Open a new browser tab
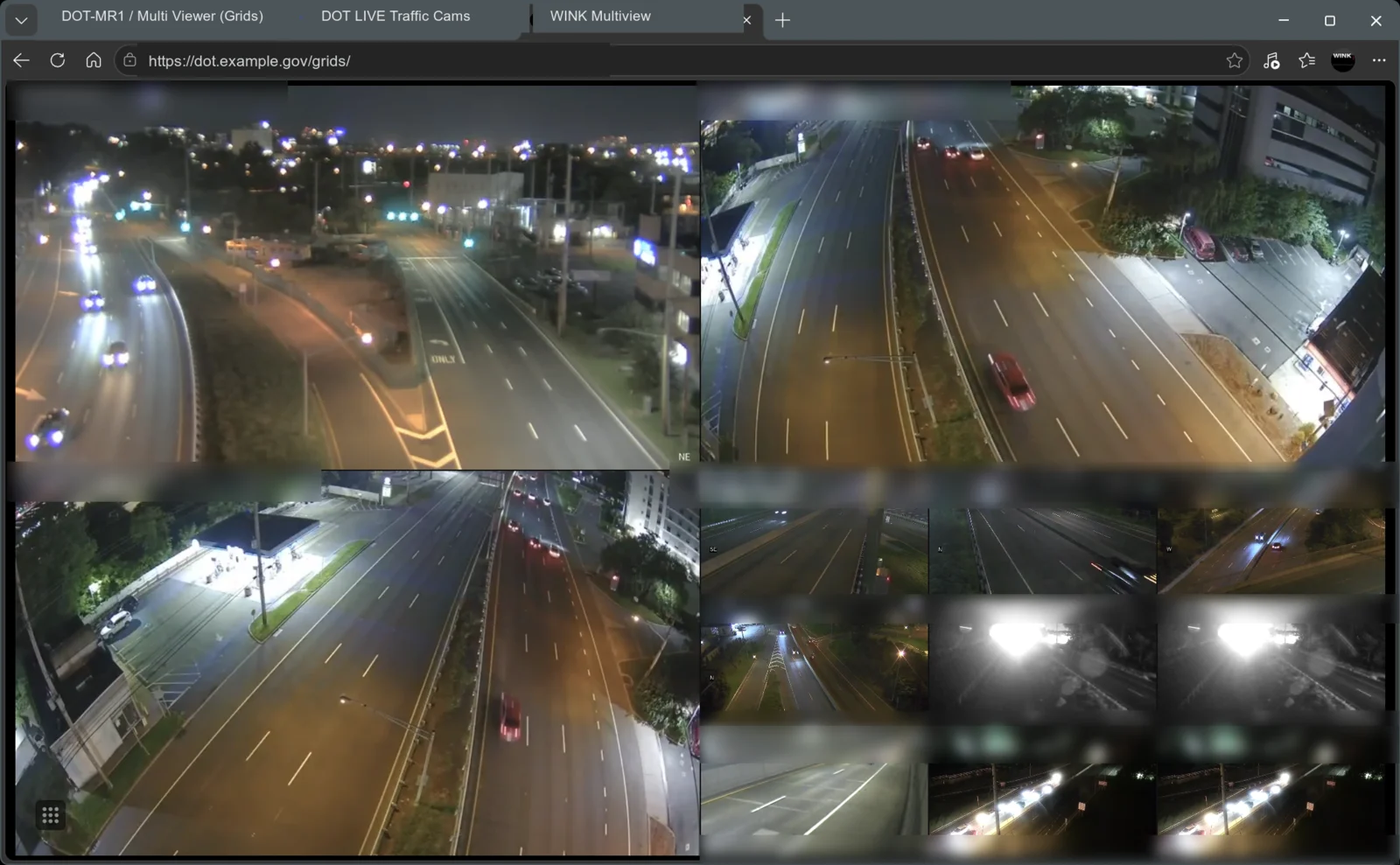Screen dimensions: 1400x865 782,20
